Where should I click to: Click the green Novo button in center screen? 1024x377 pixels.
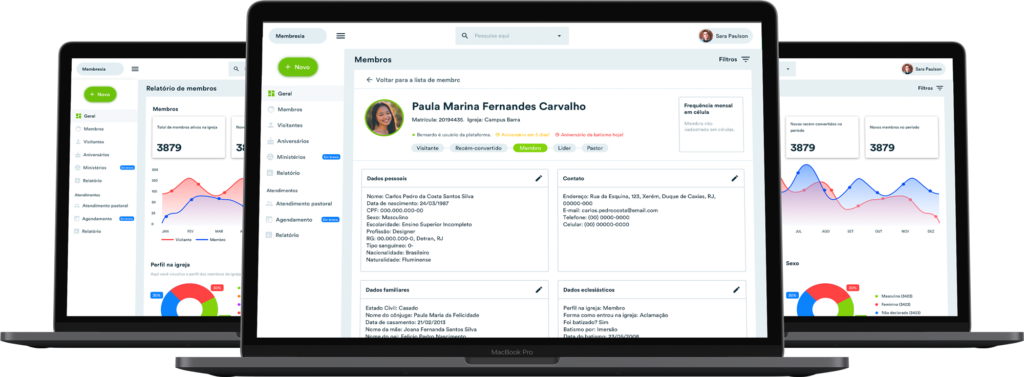point(298,67)
